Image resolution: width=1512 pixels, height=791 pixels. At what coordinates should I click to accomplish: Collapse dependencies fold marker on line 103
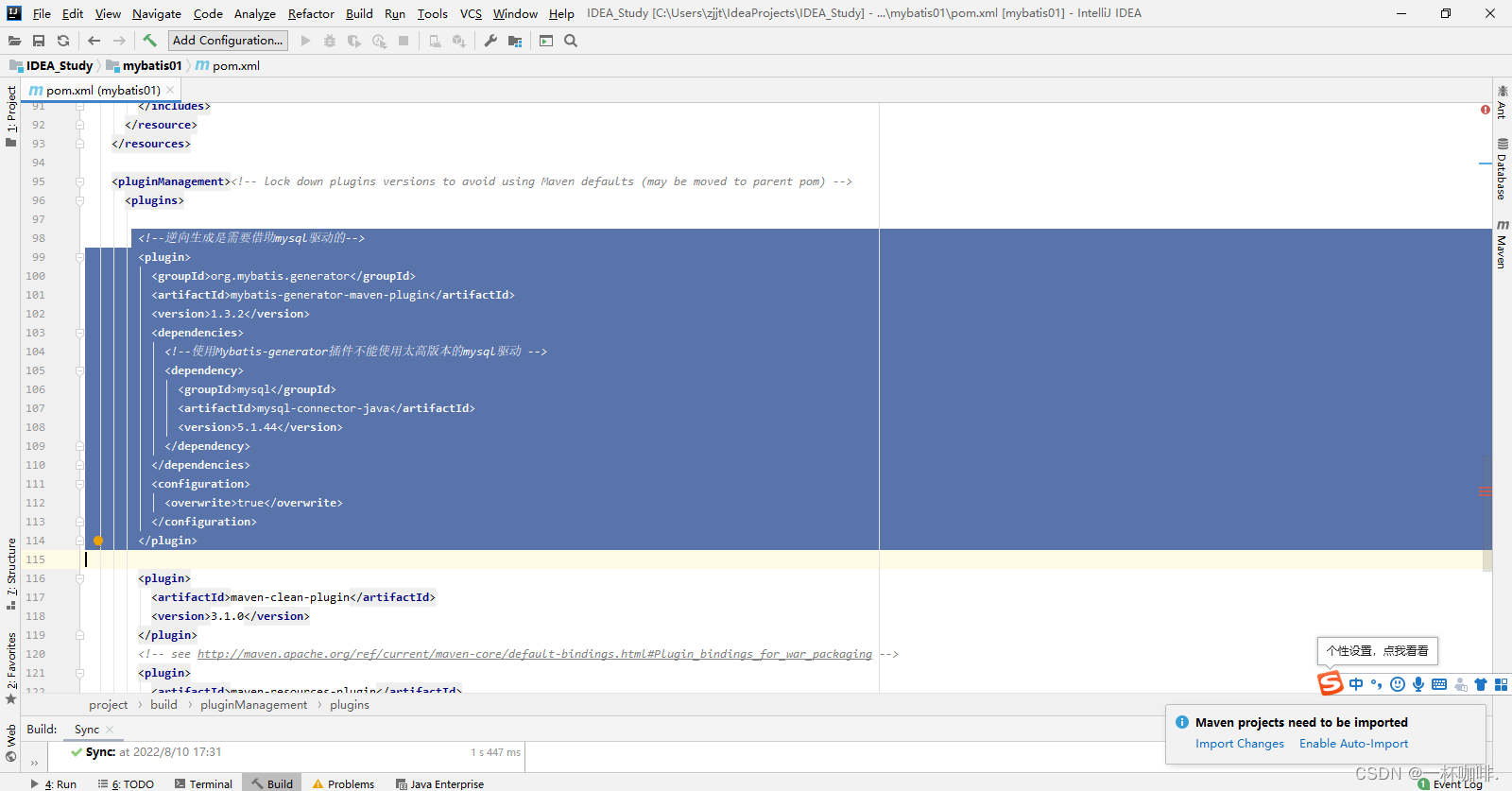click(x=80, y=333)
